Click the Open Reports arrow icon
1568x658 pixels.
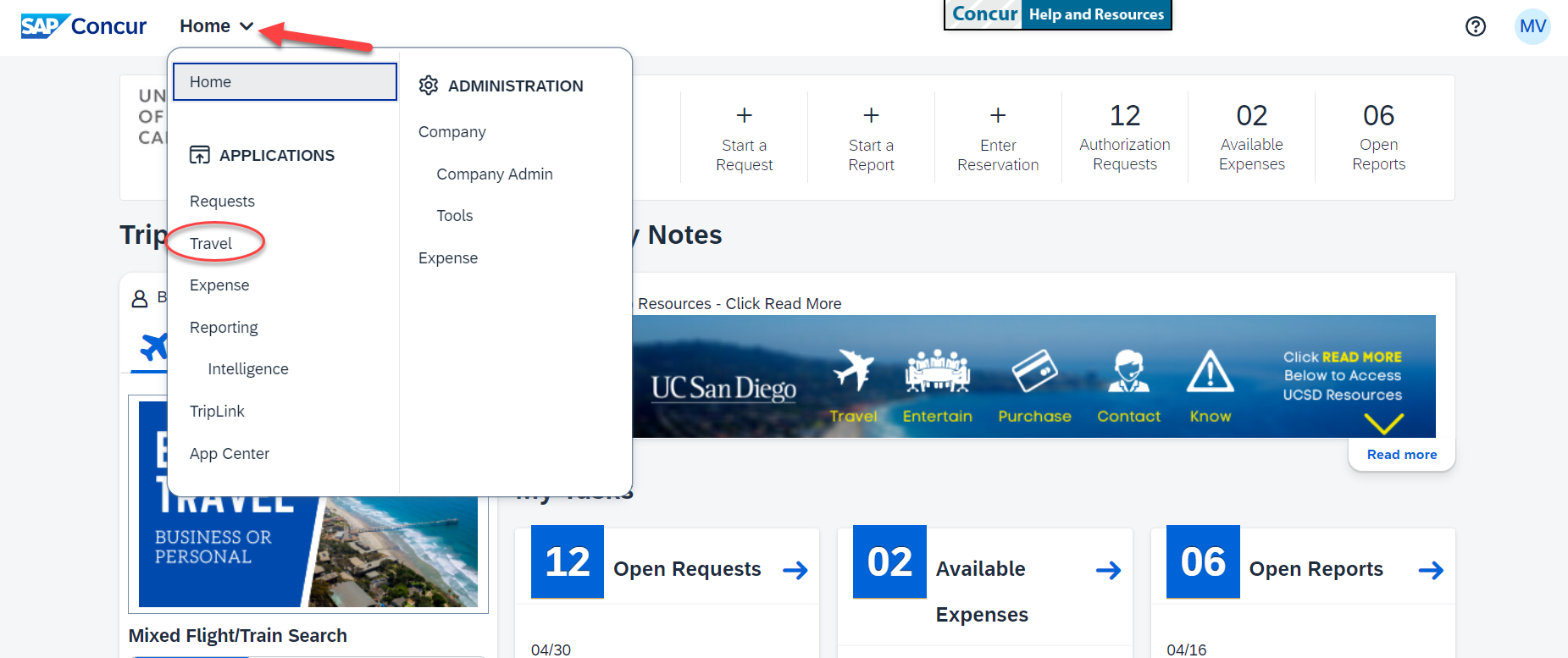pyautogui.click(x=1431, y=570)
